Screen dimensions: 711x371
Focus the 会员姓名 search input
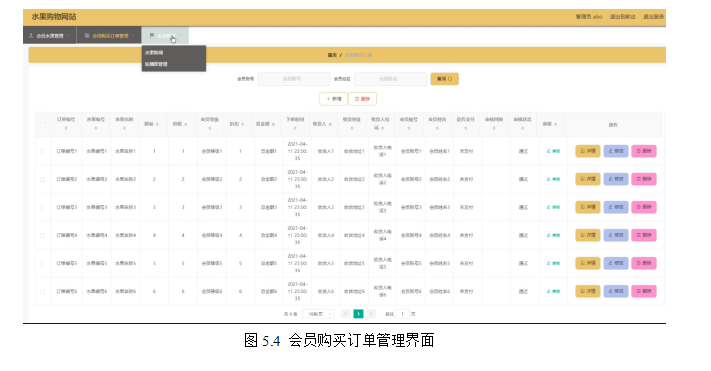[390, 79]
